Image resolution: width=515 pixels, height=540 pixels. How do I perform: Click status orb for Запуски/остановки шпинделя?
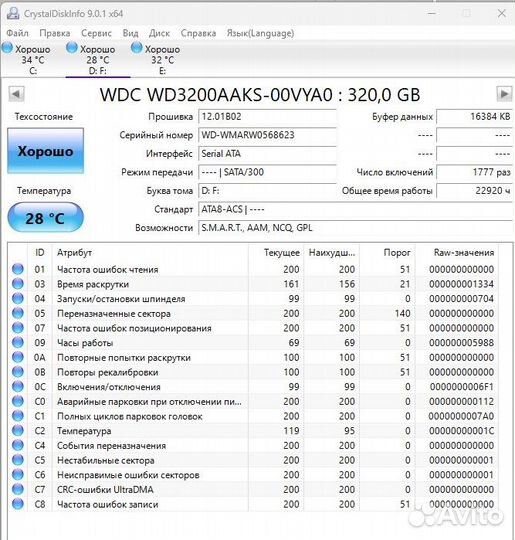point(18,298)
